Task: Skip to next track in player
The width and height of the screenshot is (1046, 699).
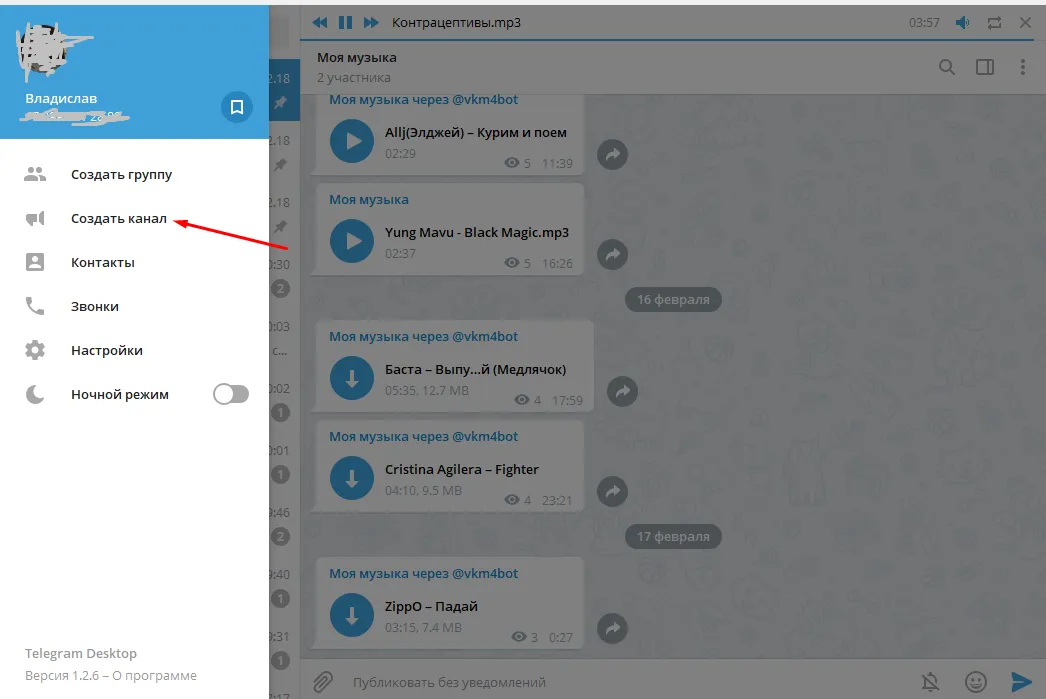Action: coord(371,23)
